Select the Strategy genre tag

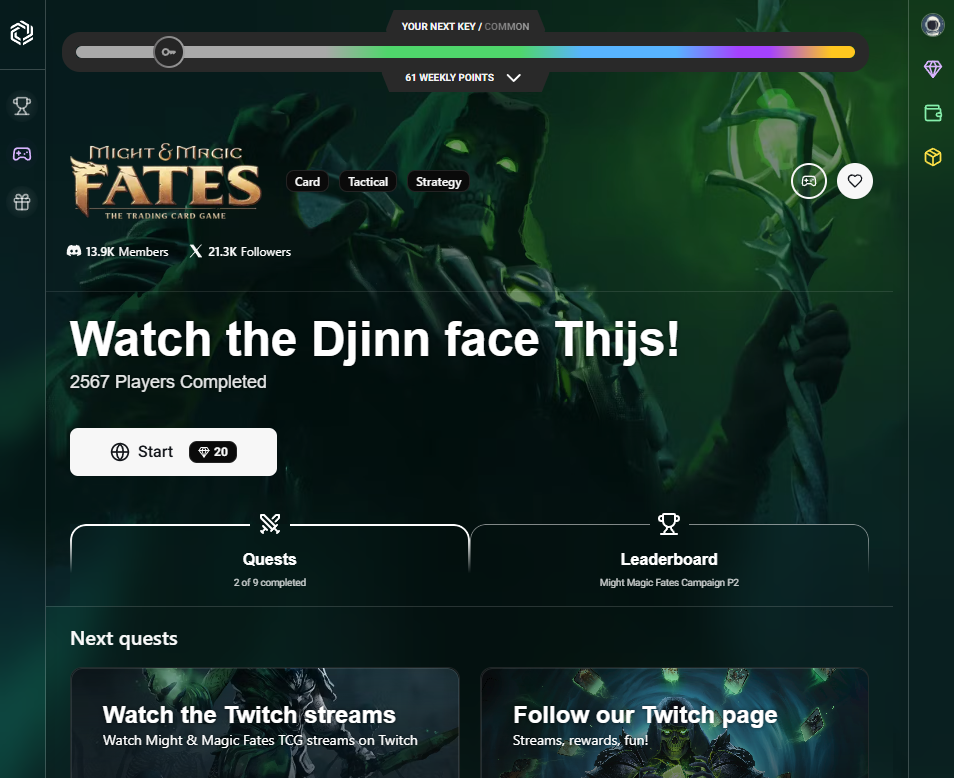[x=438, y=182]
